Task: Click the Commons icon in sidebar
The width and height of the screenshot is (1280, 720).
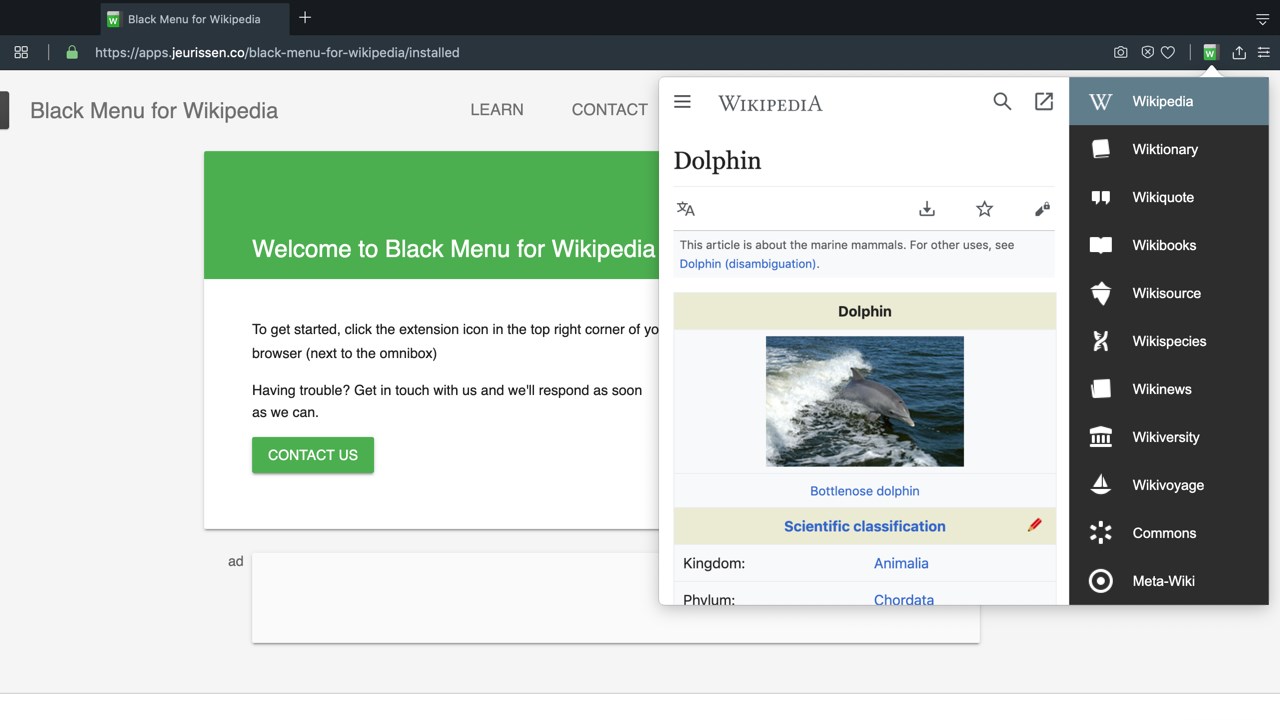Action: [1101, 533]
